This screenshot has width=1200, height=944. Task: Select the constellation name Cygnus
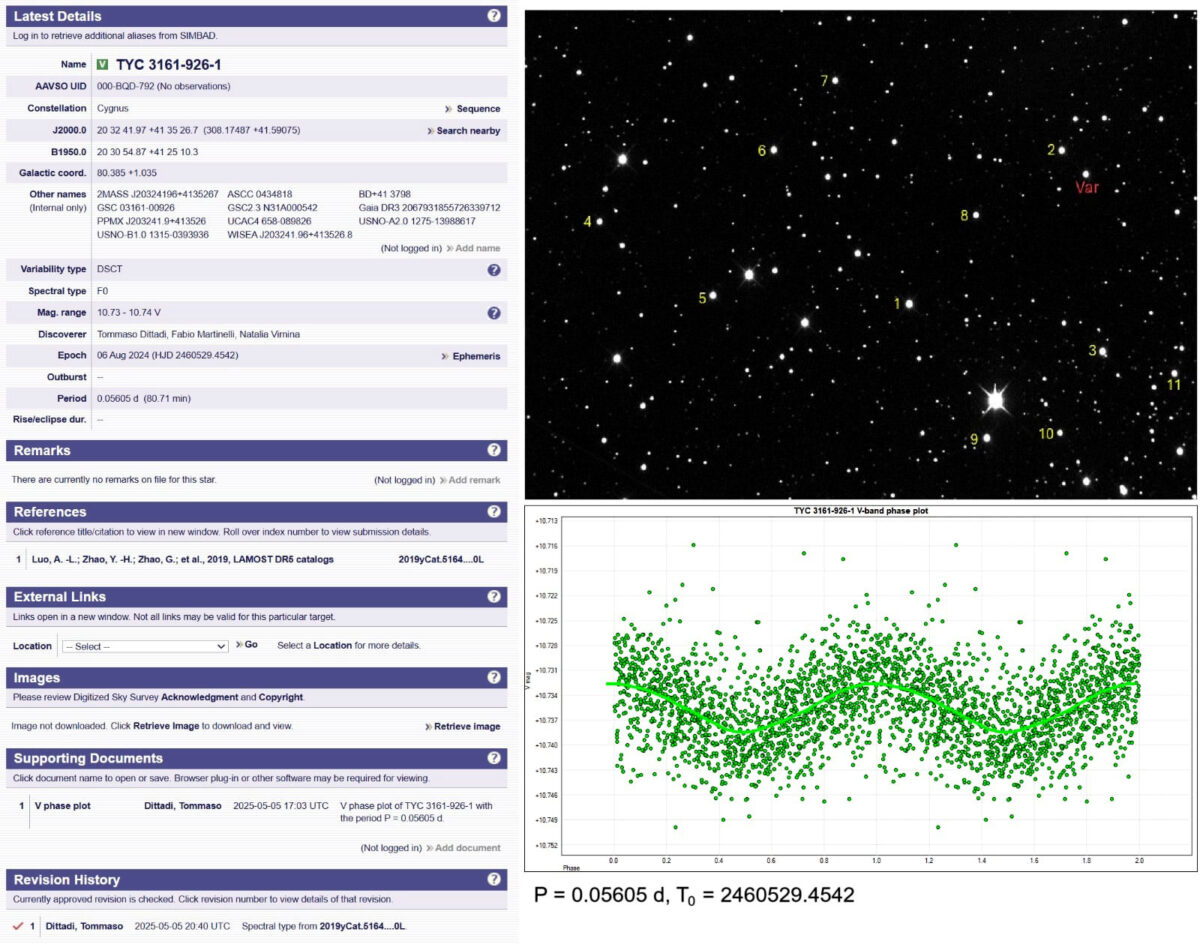pyautogui.click(x=113, y=109)
